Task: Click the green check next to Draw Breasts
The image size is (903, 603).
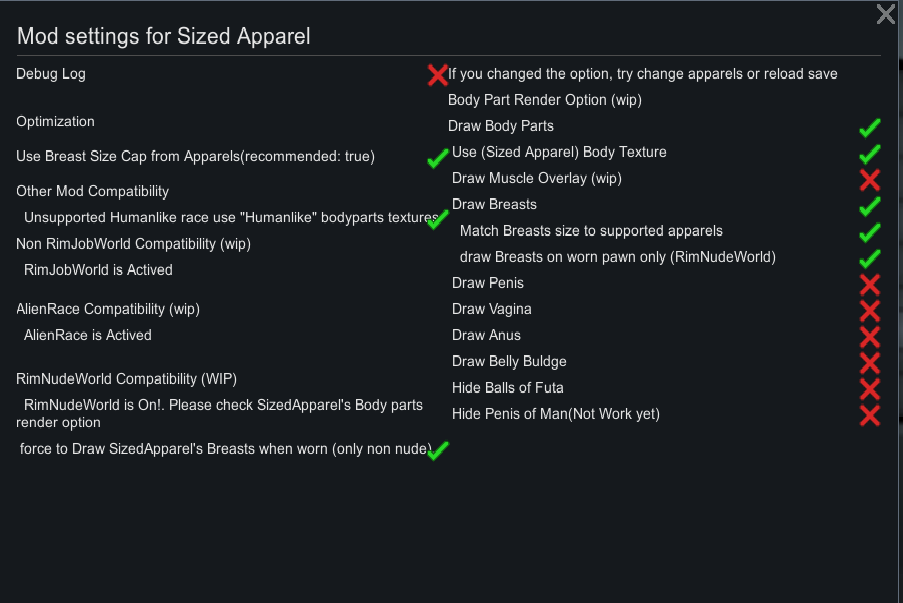Action: [x=869, y=205]
